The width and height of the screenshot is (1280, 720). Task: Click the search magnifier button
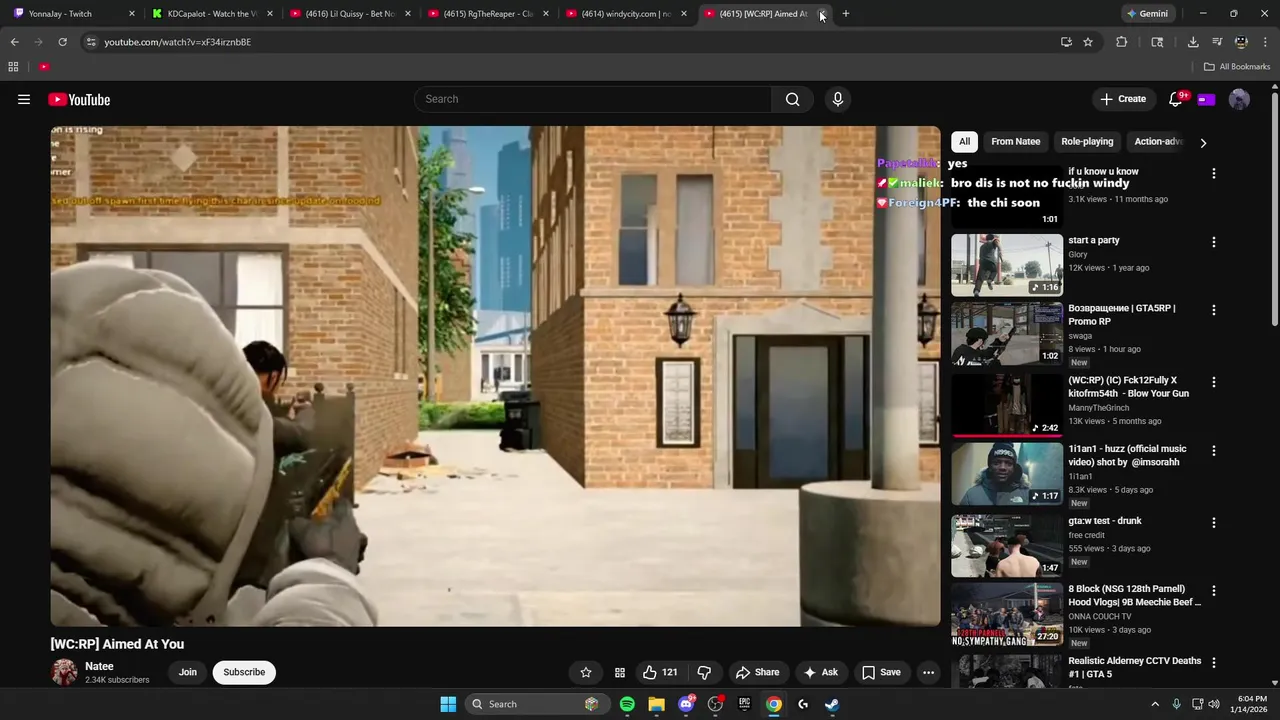tap(792, 99)
